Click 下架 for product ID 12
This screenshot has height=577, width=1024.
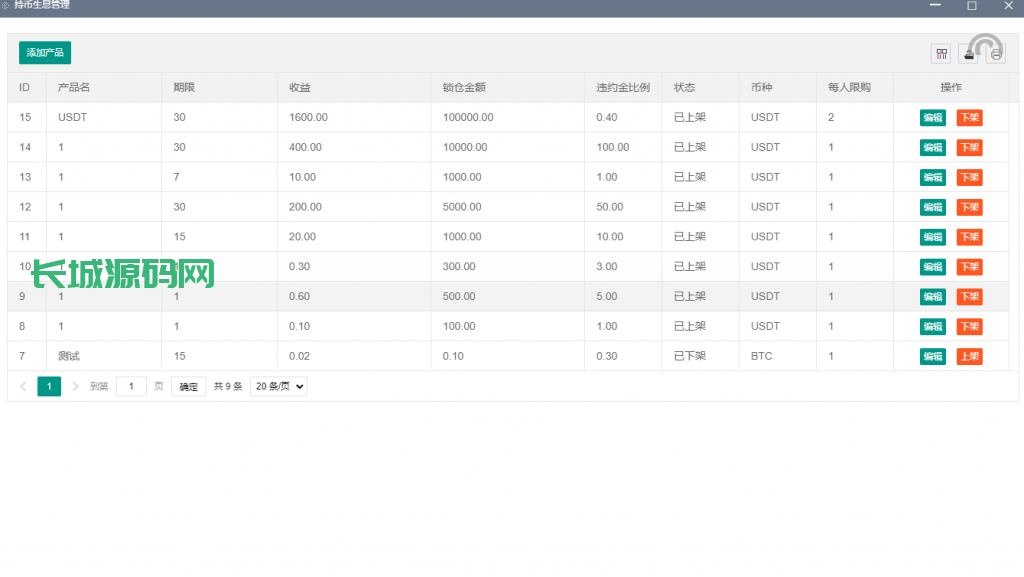point(969,207)
